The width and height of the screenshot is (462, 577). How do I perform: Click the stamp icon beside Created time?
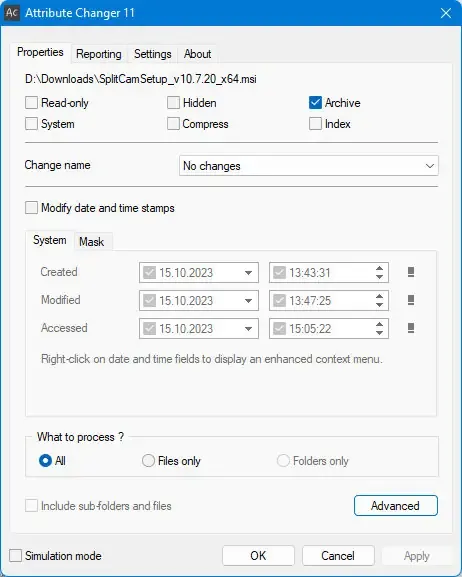click(411, 272)
